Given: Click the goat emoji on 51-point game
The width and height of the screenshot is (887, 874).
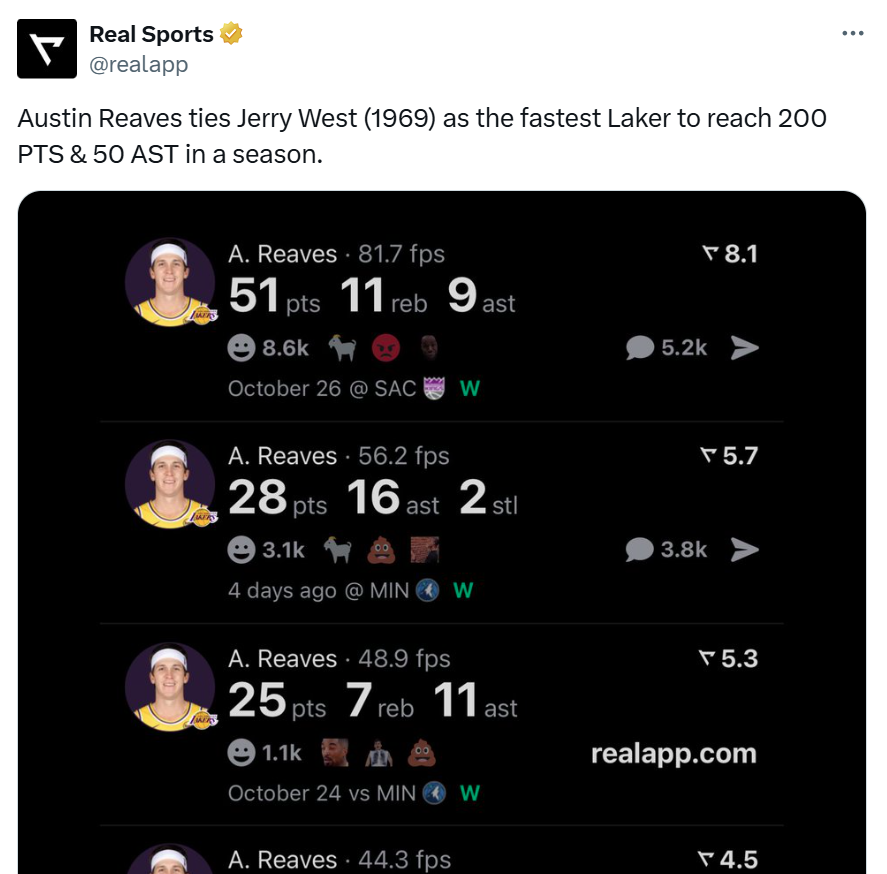Looking at the screenshot, I should coord(342,347).
